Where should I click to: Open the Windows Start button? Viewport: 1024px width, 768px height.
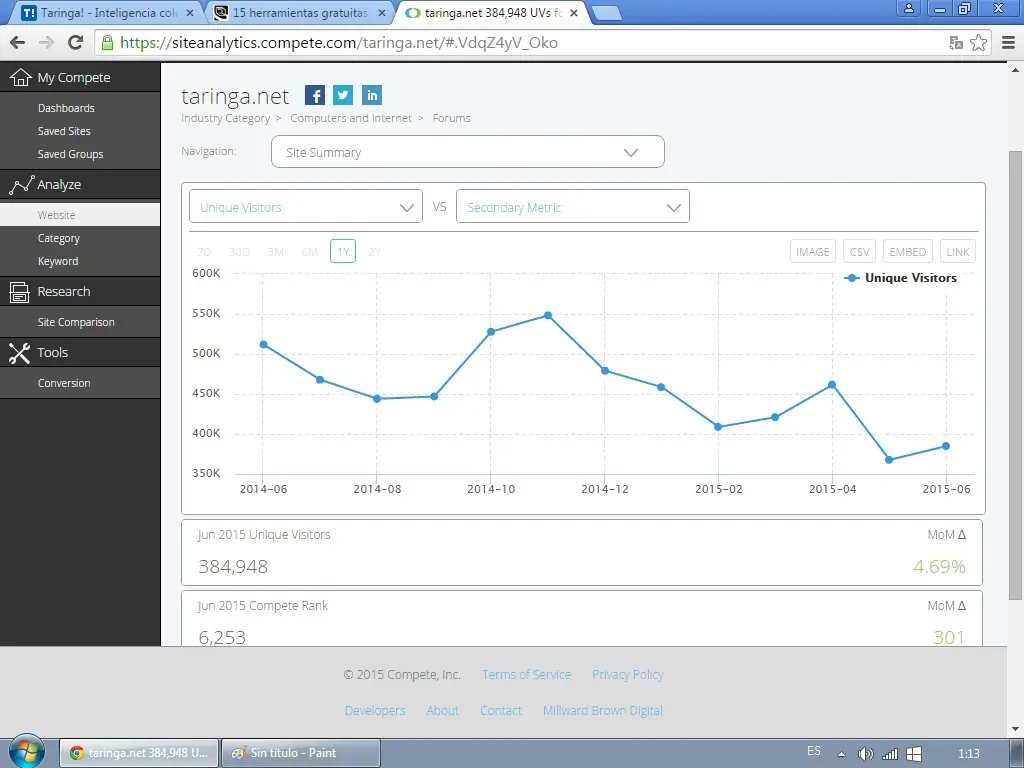click(27, 752)
